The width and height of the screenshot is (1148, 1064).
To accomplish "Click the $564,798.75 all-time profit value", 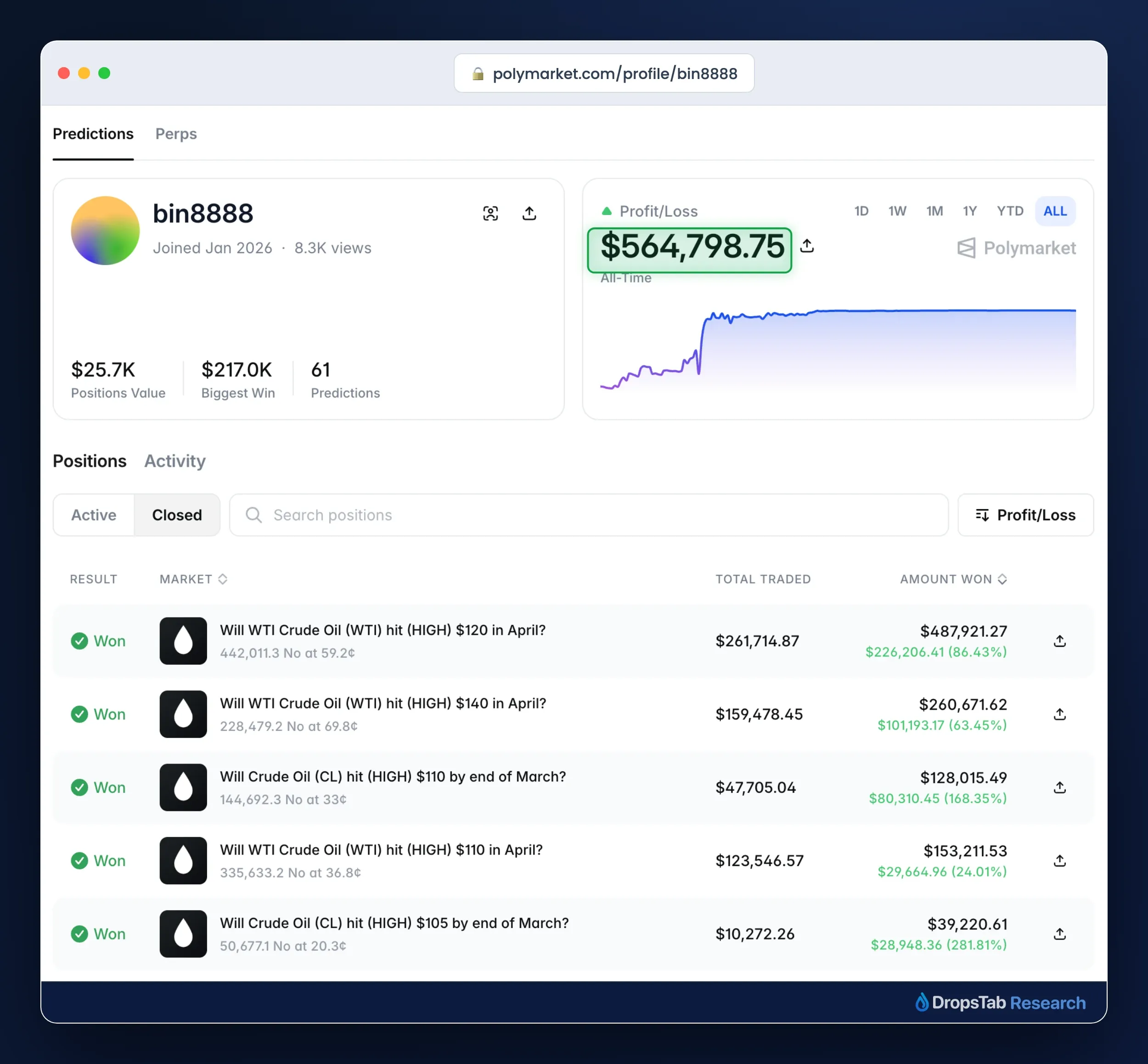I will (692, 247).
